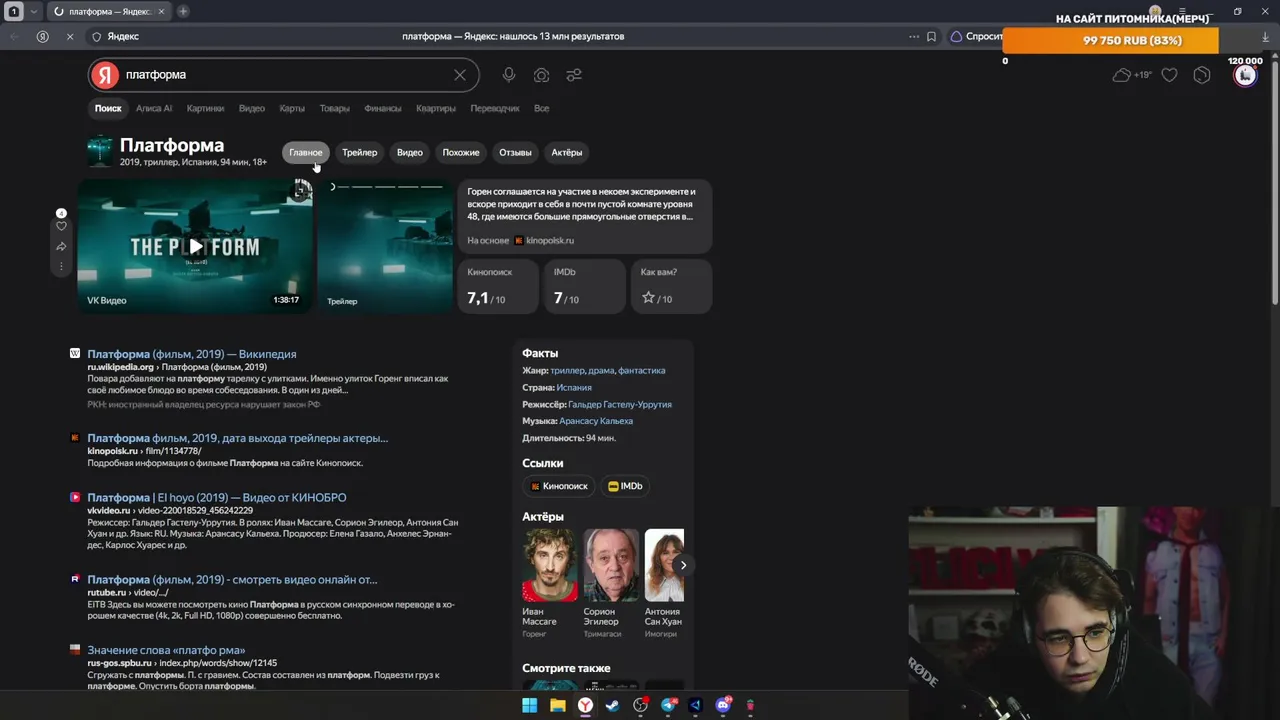
Task: Open Windows Start menu
Action: coord(529,705)
